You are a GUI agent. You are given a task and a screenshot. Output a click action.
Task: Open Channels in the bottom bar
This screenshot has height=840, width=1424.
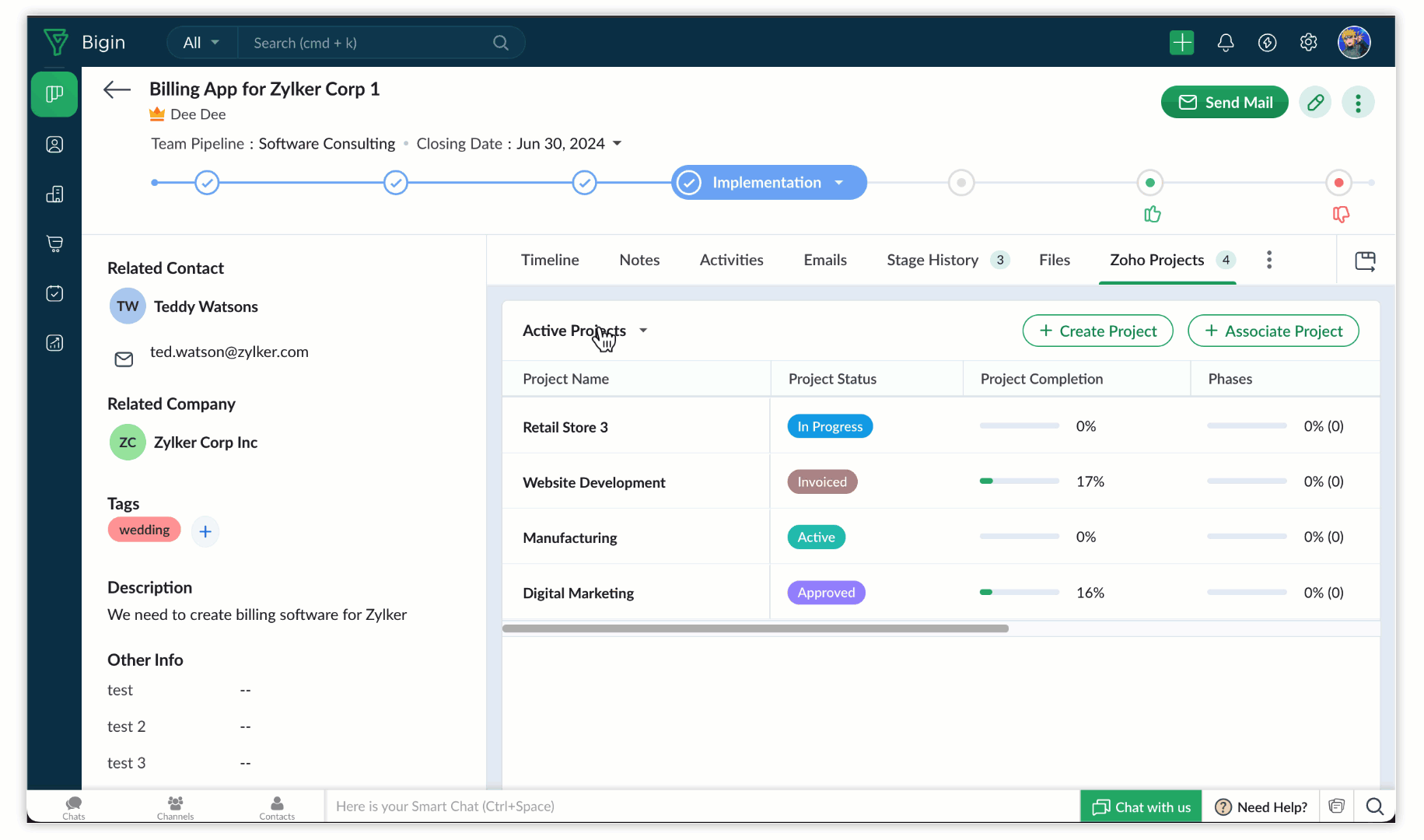(175, 807)
